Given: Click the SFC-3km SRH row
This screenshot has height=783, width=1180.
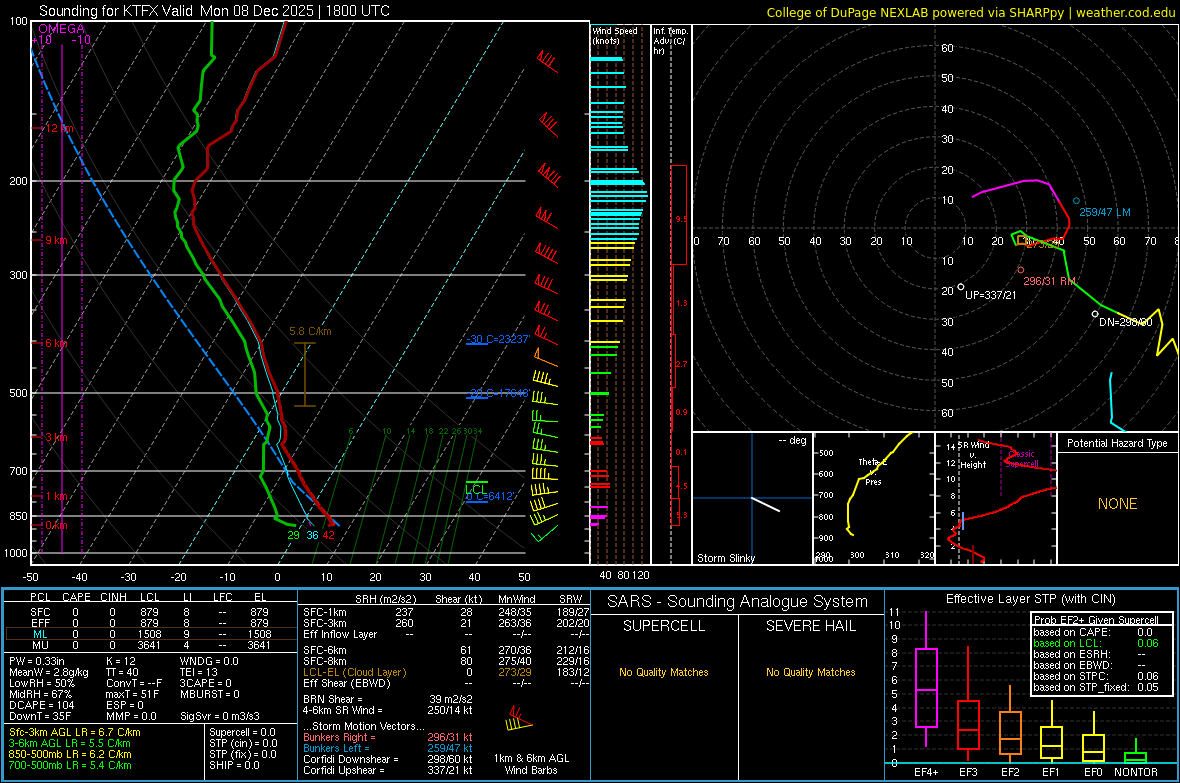Looking at the screenshot, I should pyautogui.click(x=446, y=623).
